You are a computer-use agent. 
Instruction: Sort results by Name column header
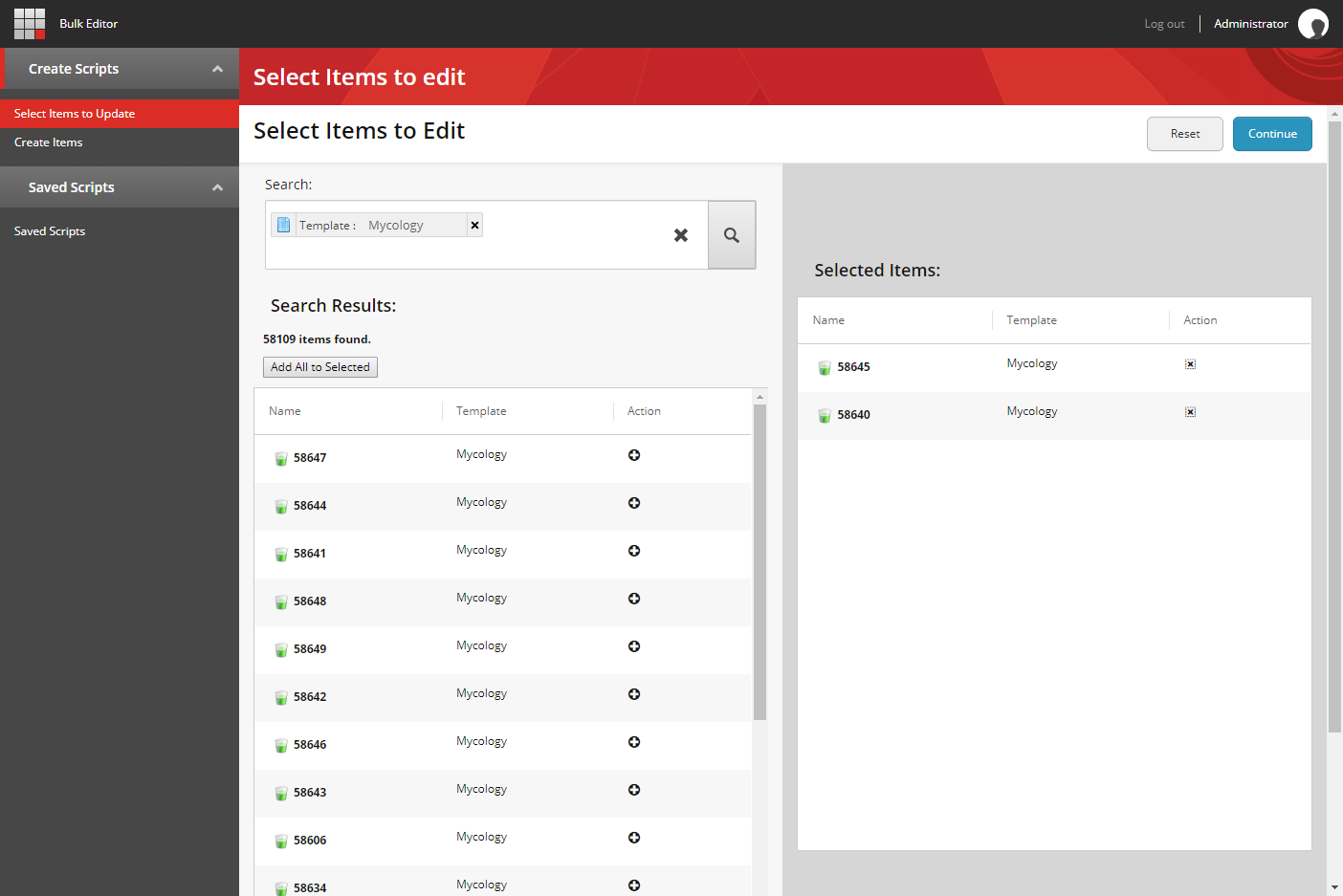point(285,411)
